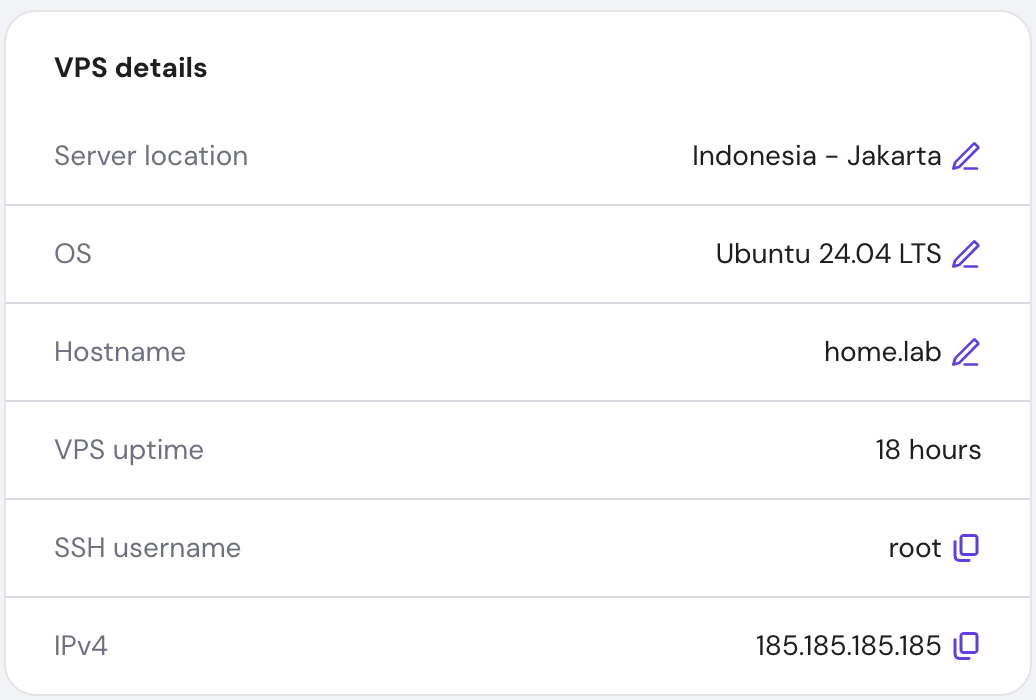Screen dimensions: 1036x700
Task: Select the VPS uptime row
Action: [x=130, y=450]
